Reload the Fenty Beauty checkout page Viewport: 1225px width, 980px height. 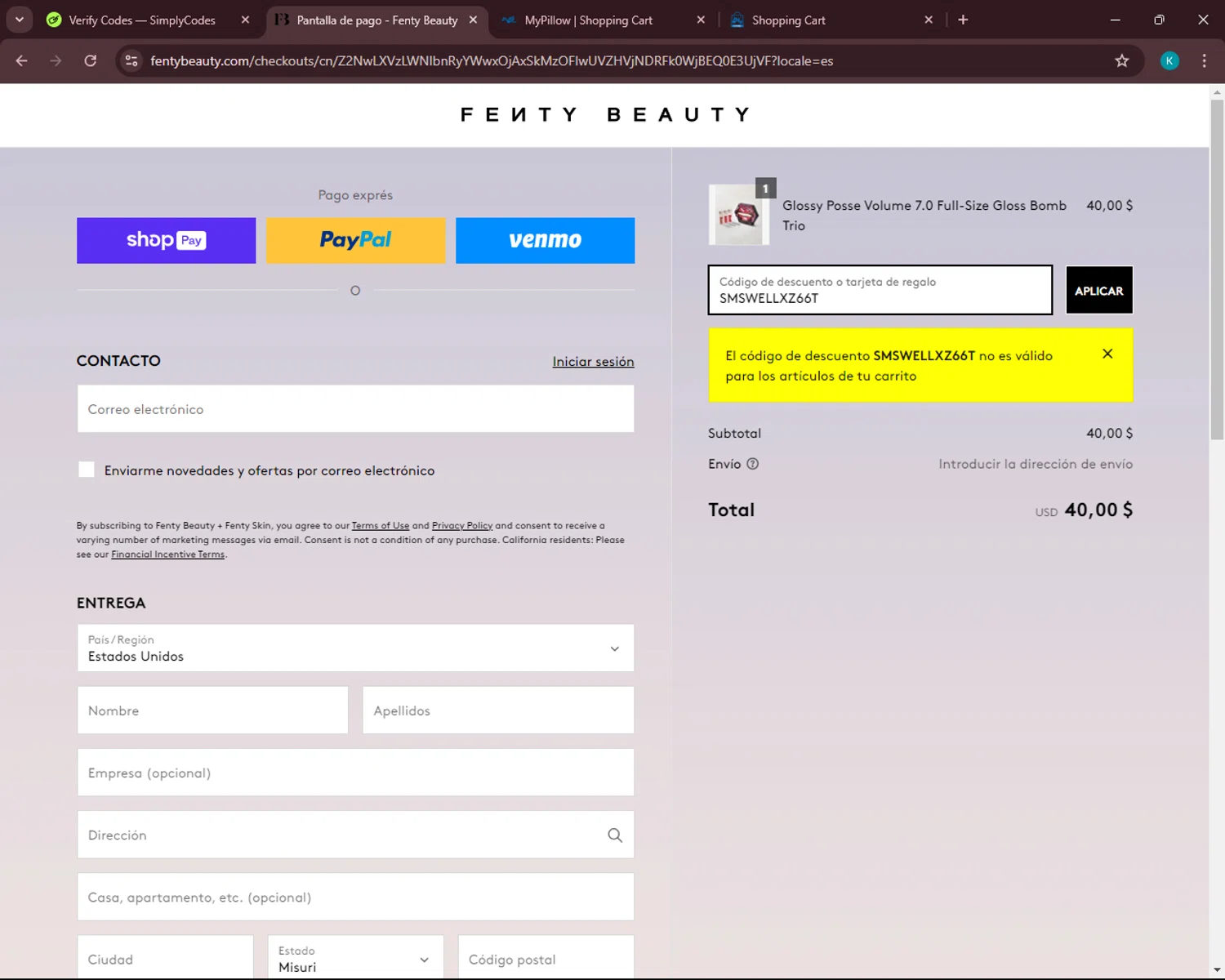(91, 60)
